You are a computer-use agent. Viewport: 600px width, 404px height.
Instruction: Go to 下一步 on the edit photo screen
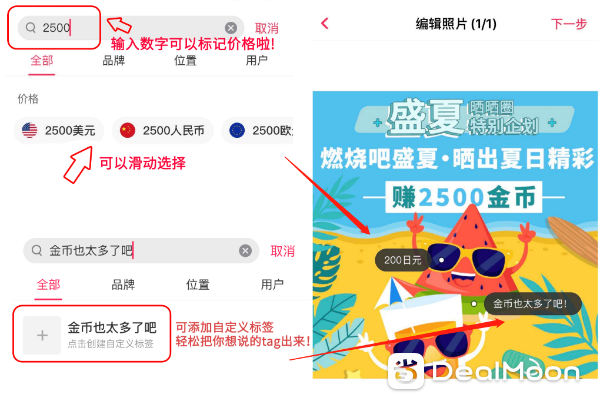[569, 24]
